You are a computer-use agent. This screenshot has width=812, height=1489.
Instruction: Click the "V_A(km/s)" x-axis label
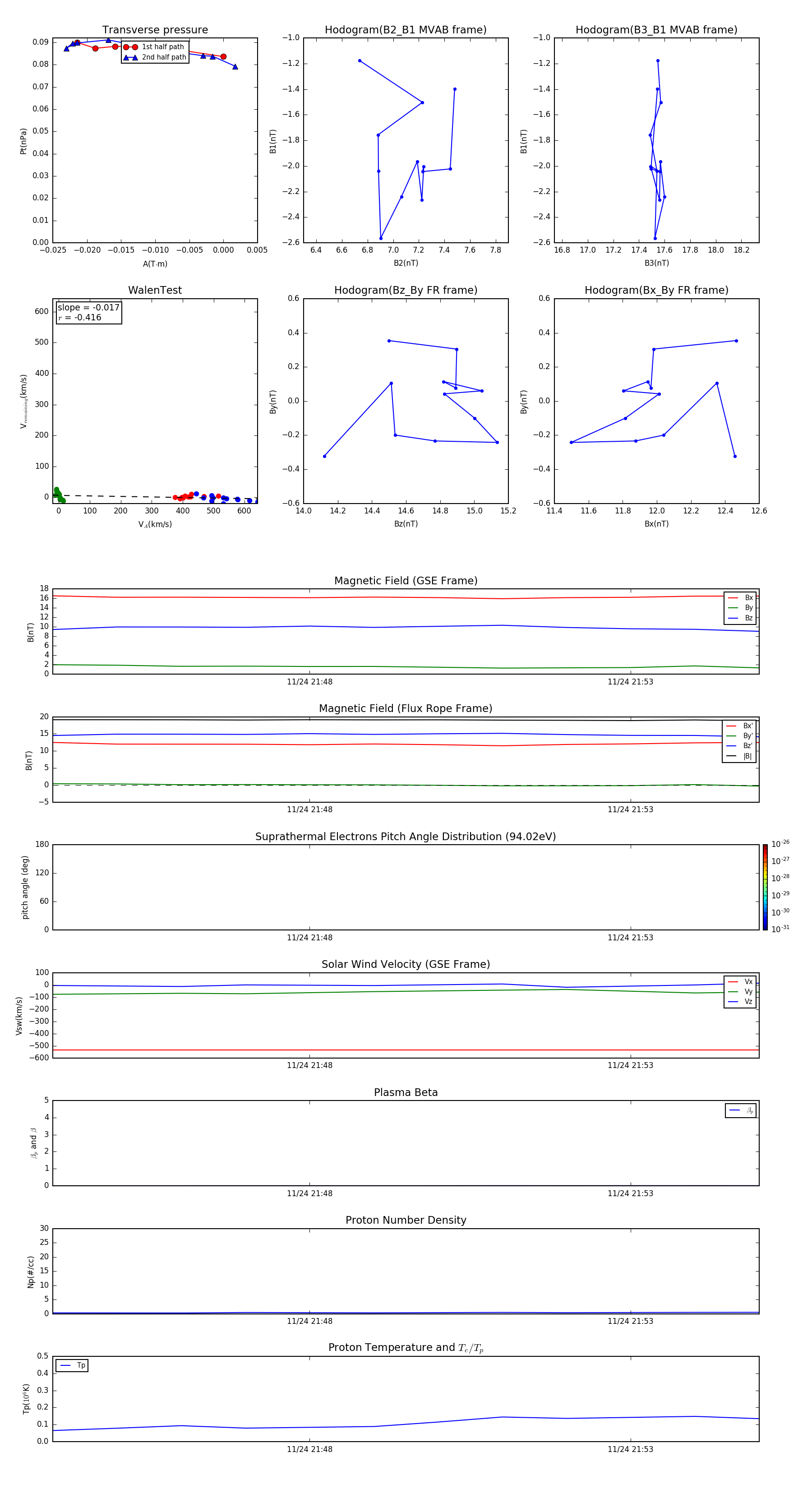[155, 524]
